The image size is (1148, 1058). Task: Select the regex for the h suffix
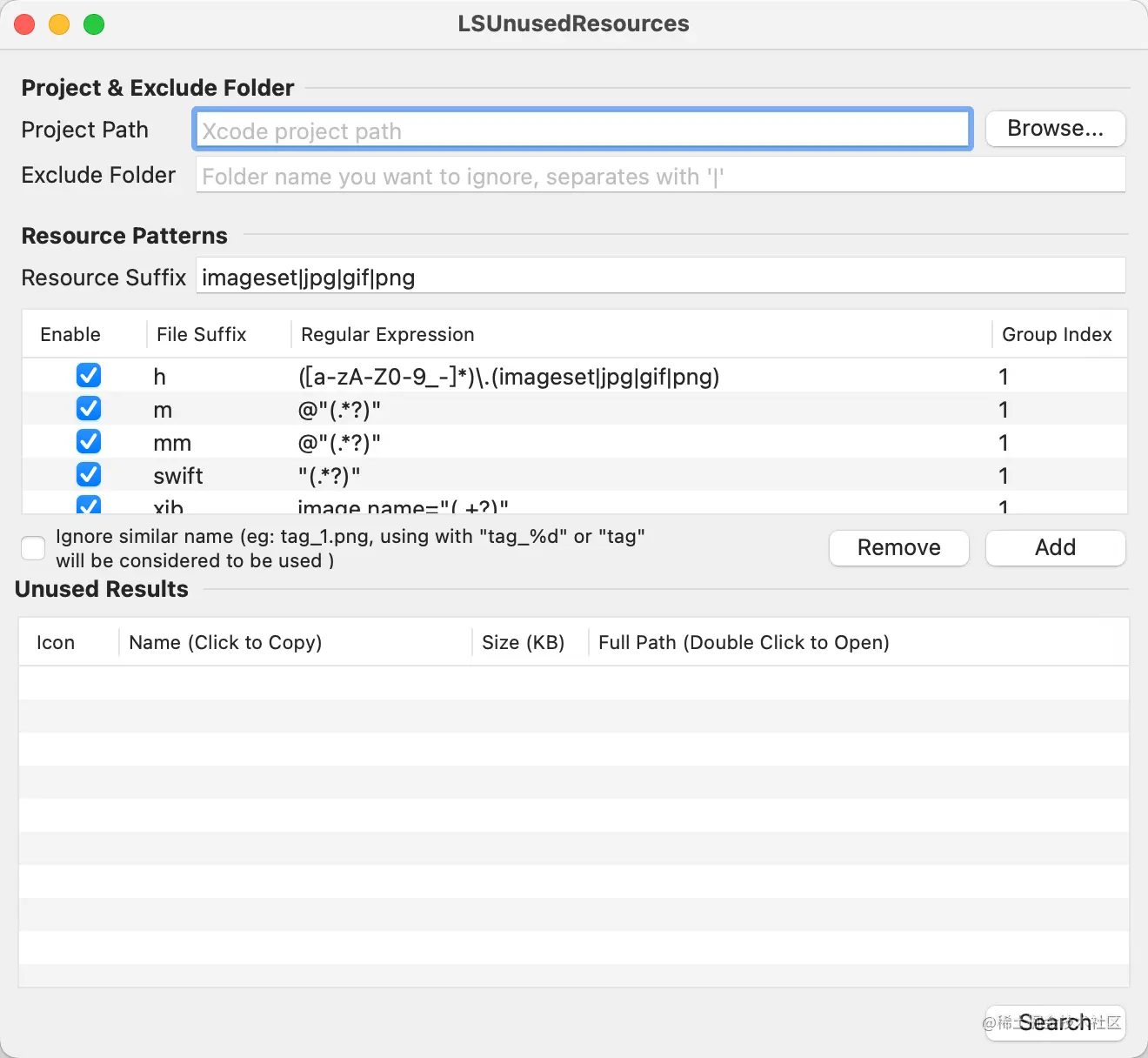(x=509, y=377)
